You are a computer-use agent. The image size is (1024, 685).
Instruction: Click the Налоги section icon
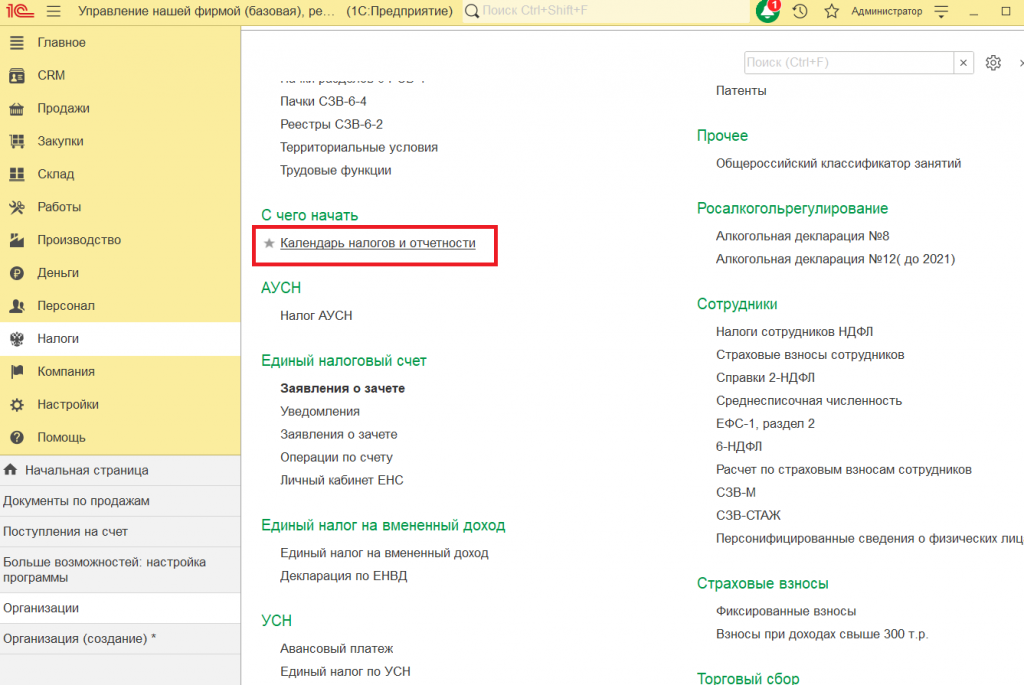17,338
